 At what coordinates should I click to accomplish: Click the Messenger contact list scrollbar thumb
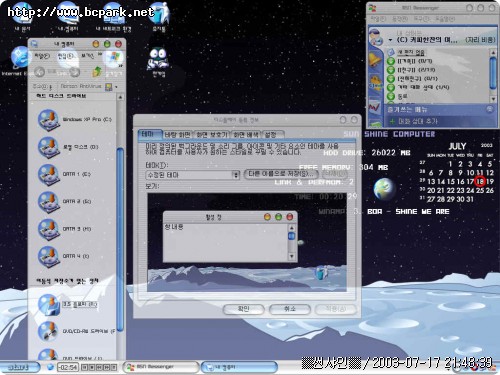493,73
